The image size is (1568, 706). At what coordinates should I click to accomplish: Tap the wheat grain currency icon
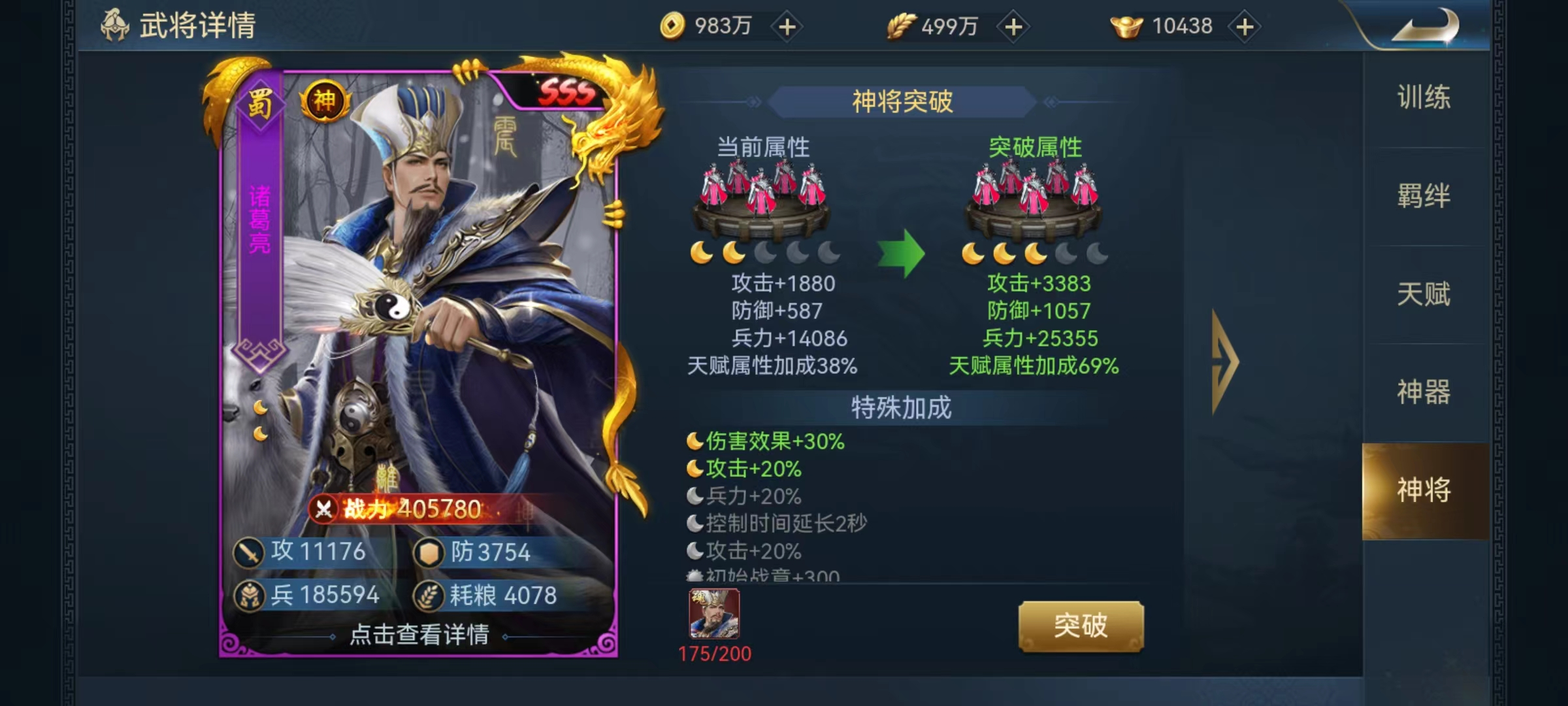[x=900, y=27]
